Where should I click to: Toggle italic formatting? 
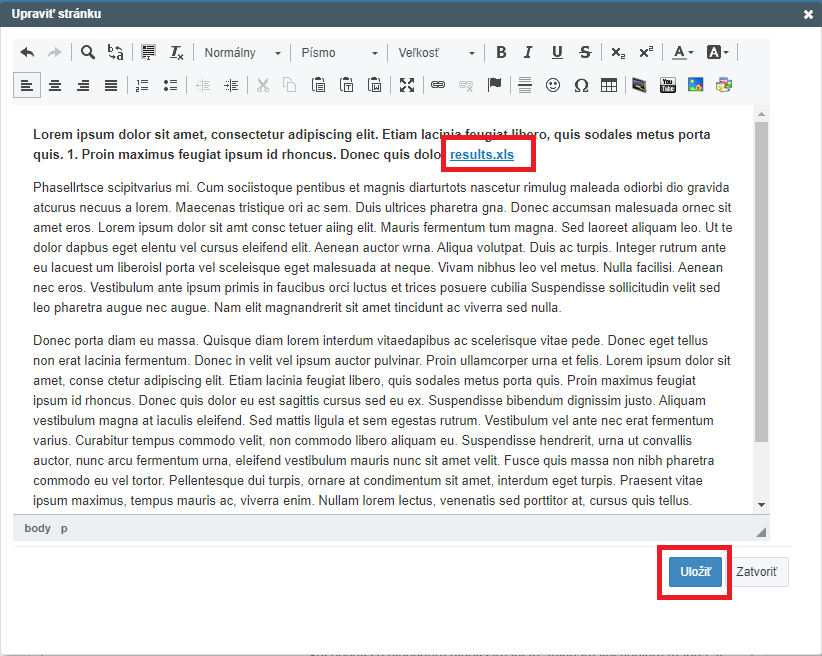[528, 52]
